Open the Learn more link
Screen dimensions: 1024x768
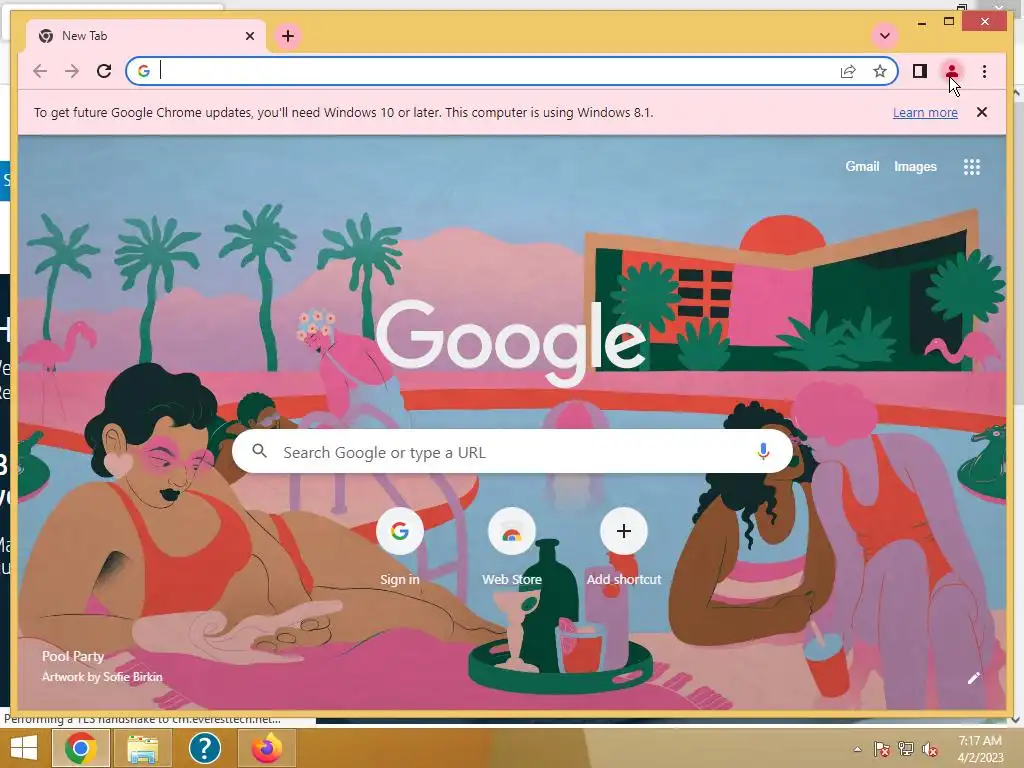click(925, 112)
